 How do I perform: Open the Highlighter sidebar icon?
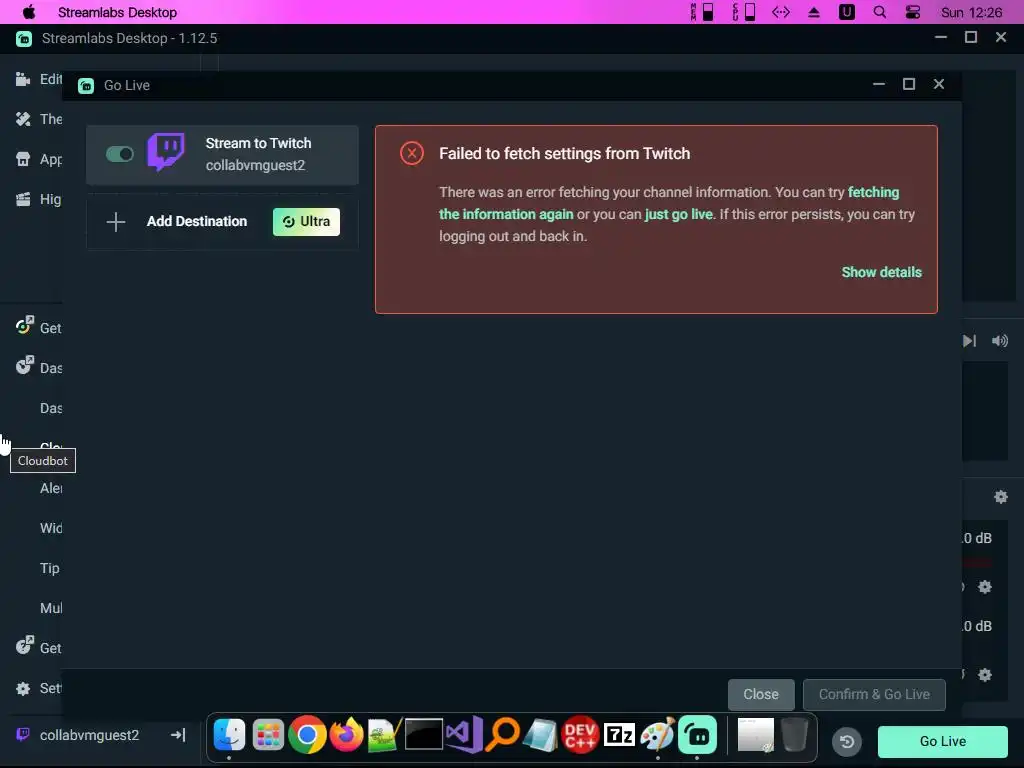click(23, 199)
